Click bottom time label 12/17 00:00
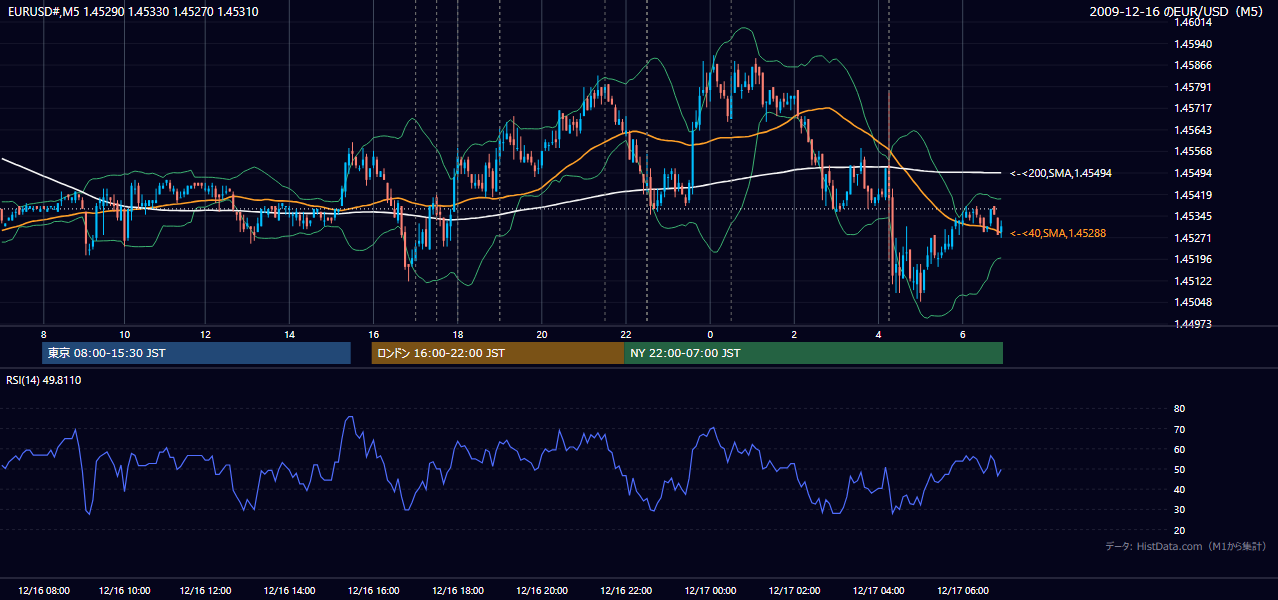 click(x=709, y=591)
